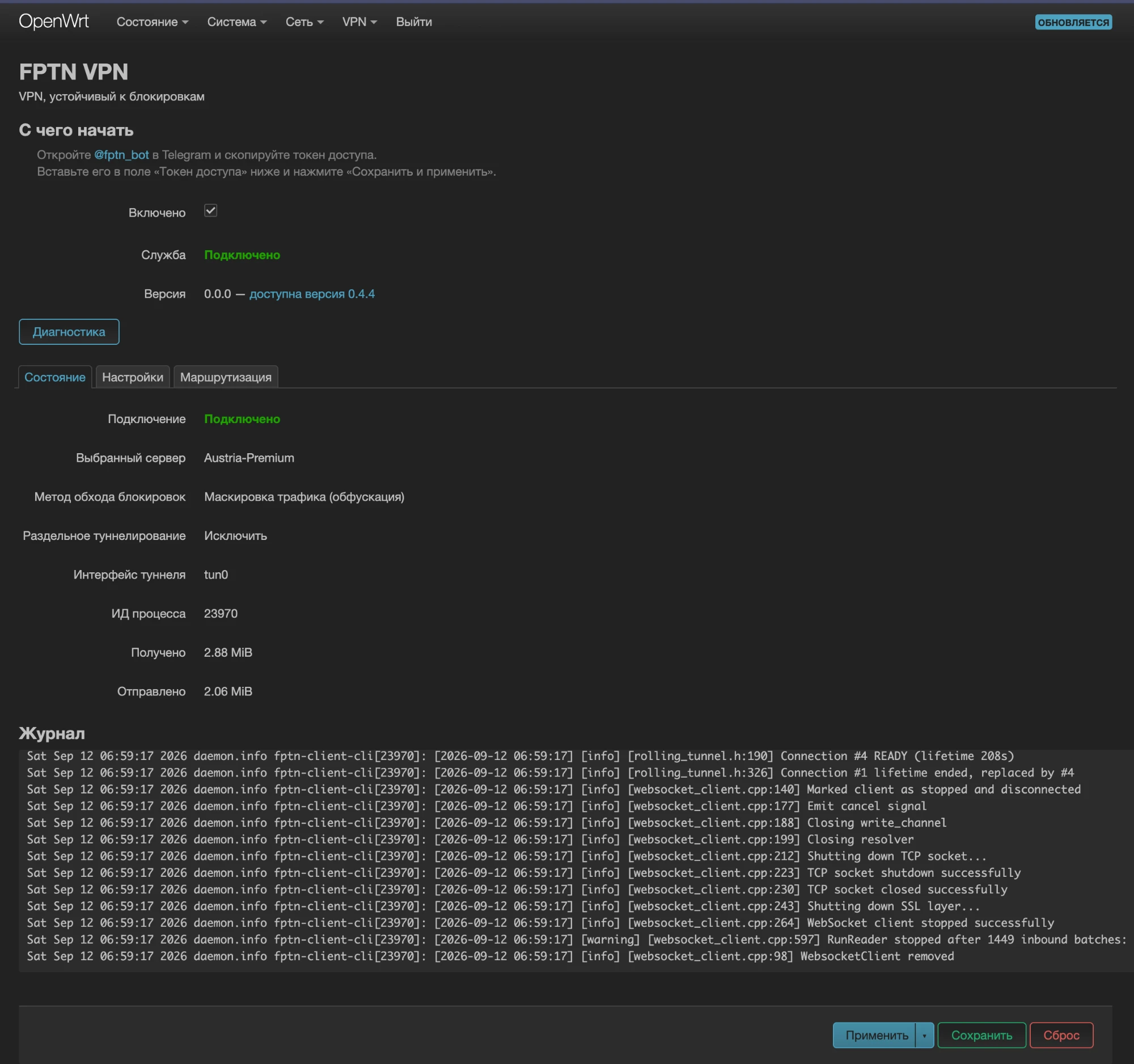Click the log line with RunReader warning

coord(576,940)
